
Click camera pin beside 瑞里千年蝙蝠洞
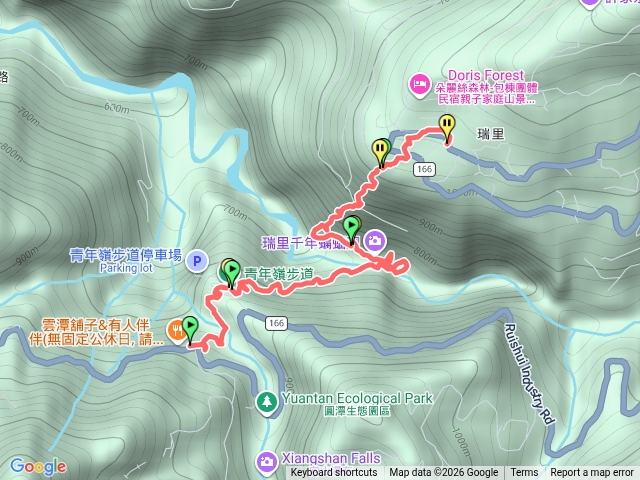(x=375, y=241)
